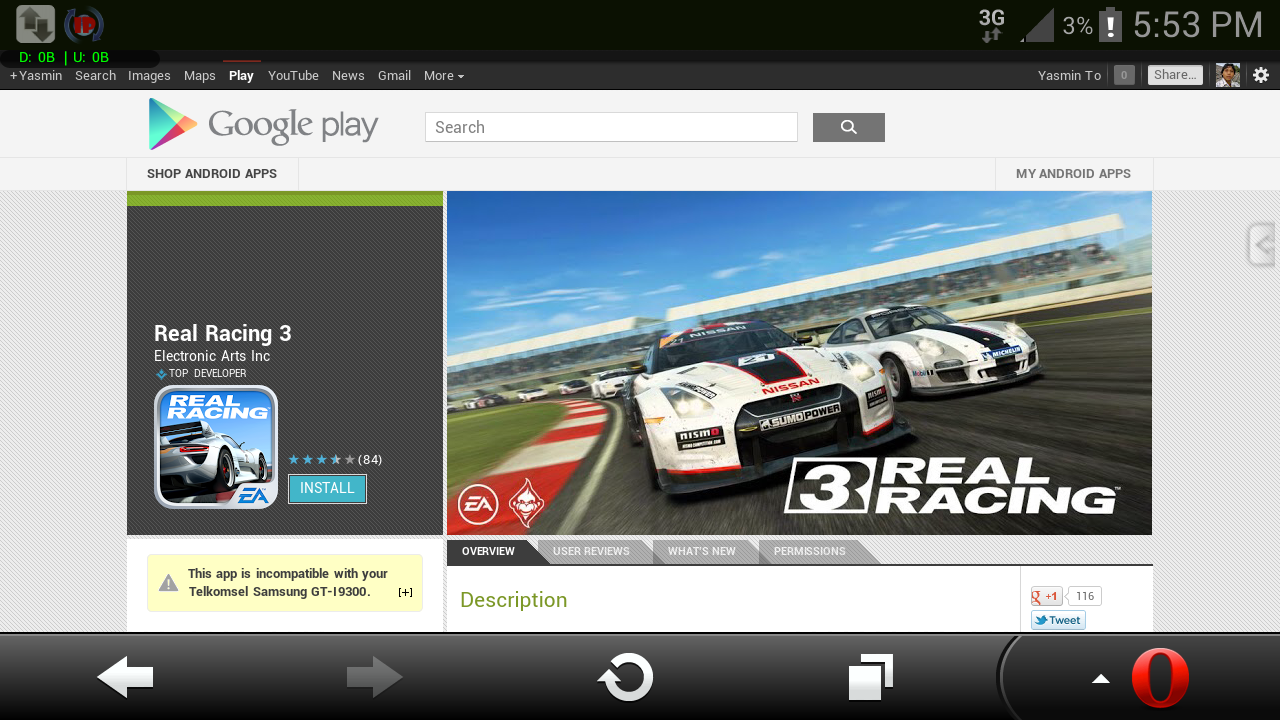Screen dimensions: 1280x720
Task: Click the warning triangle in the incompatible notice
Action: click(x=168, y=583)
